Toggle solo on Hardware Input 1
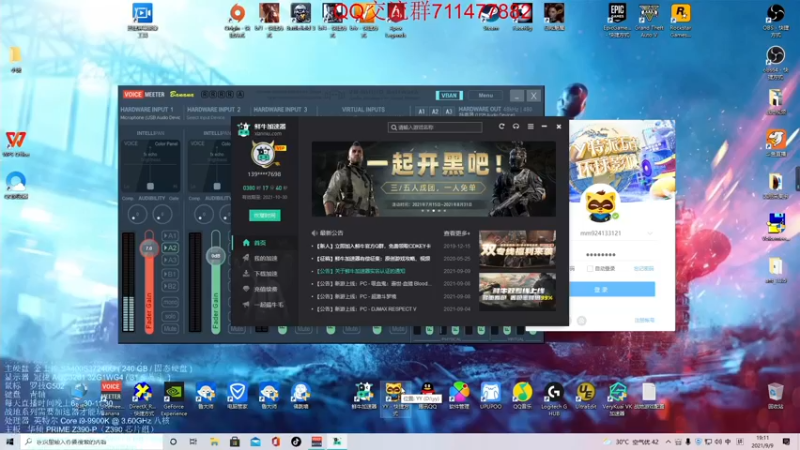 170,316
